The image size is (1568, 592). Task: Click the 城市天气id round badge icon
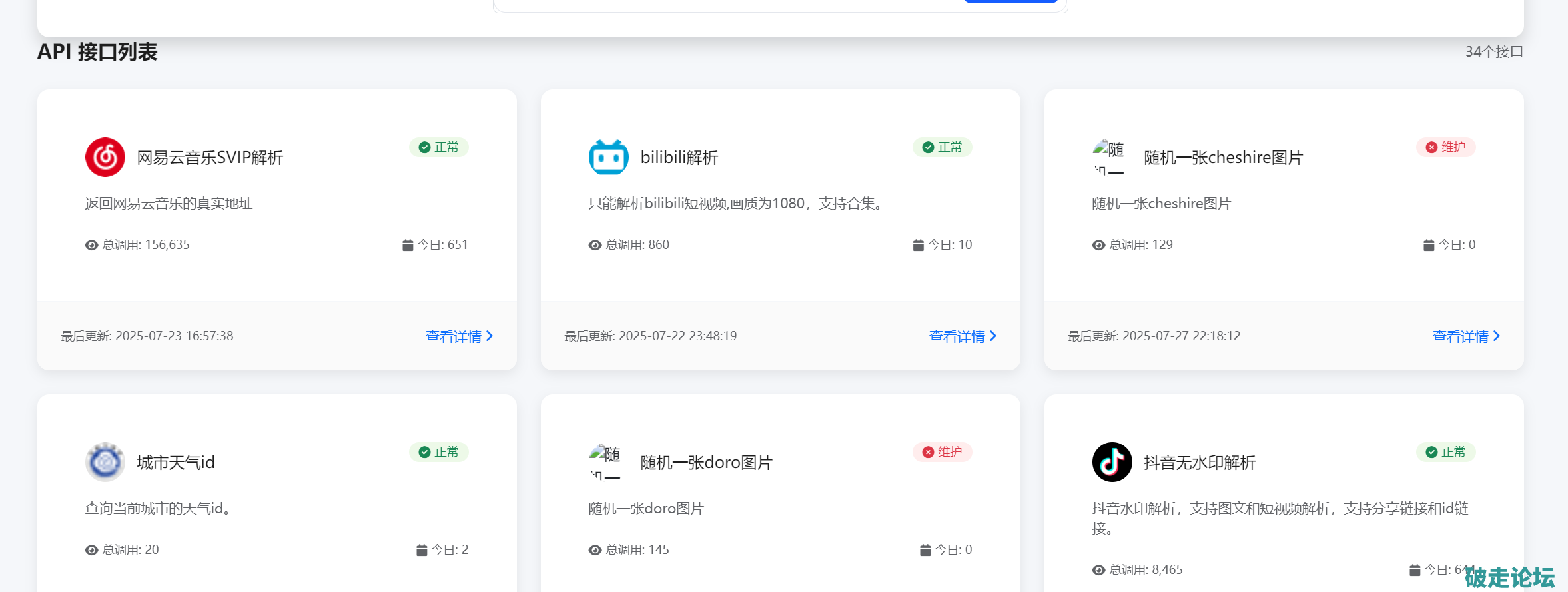pyautogui.click(x=105, y=462)
